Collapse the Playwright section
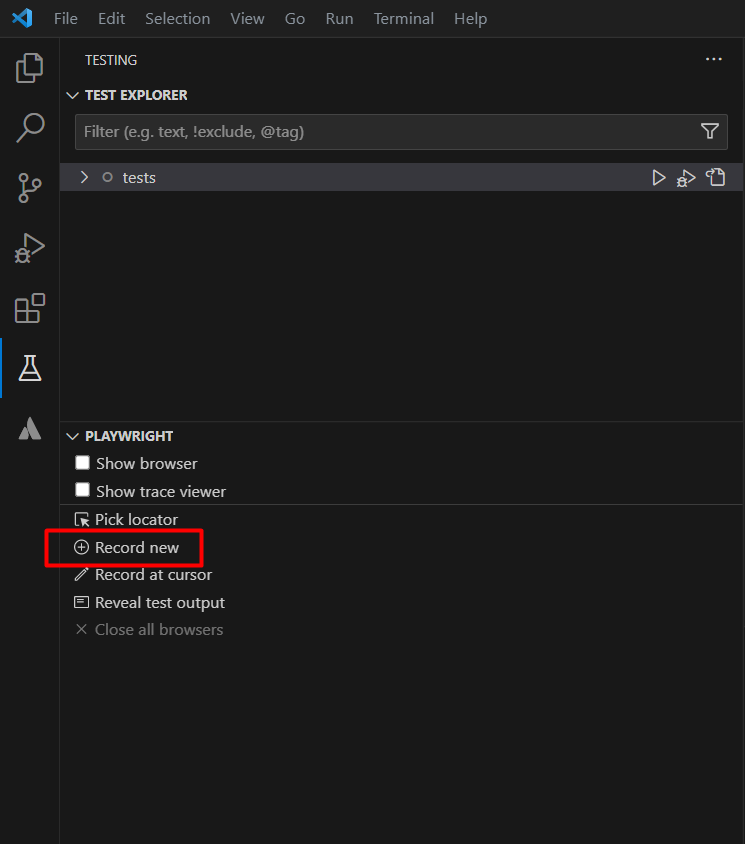The height and width of the screenshot is (844, 745). (x=72, y=436)
